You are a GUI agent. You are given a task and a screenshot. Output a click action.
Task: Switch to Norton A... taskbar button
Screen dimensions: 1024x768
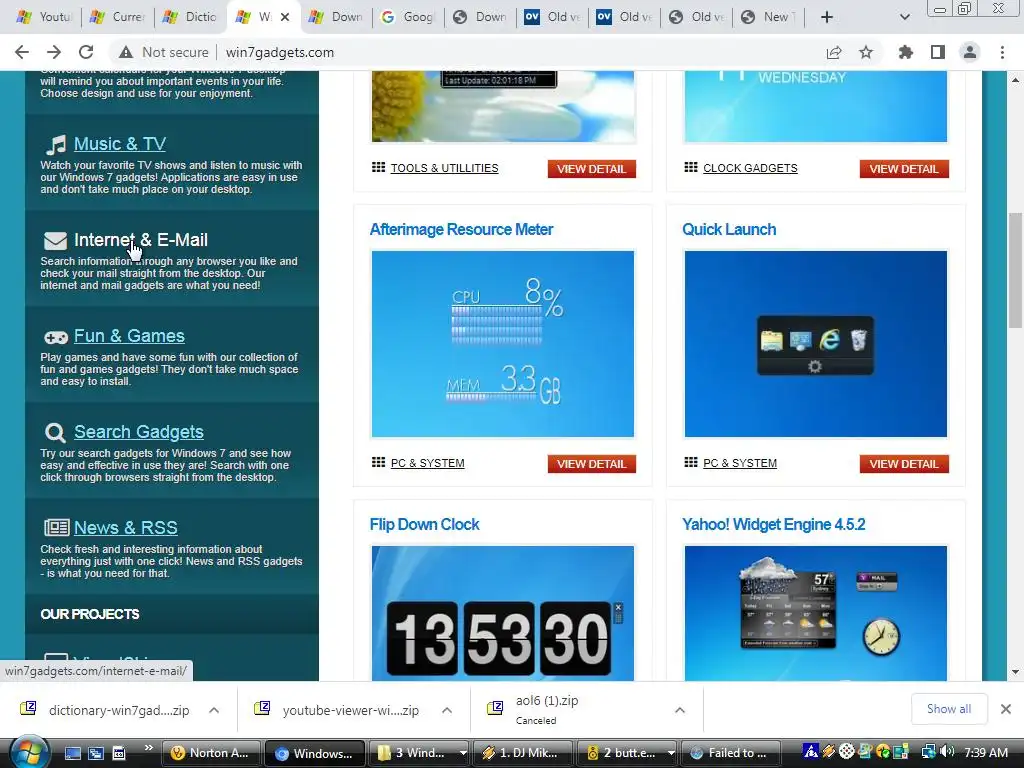point(211,753)
